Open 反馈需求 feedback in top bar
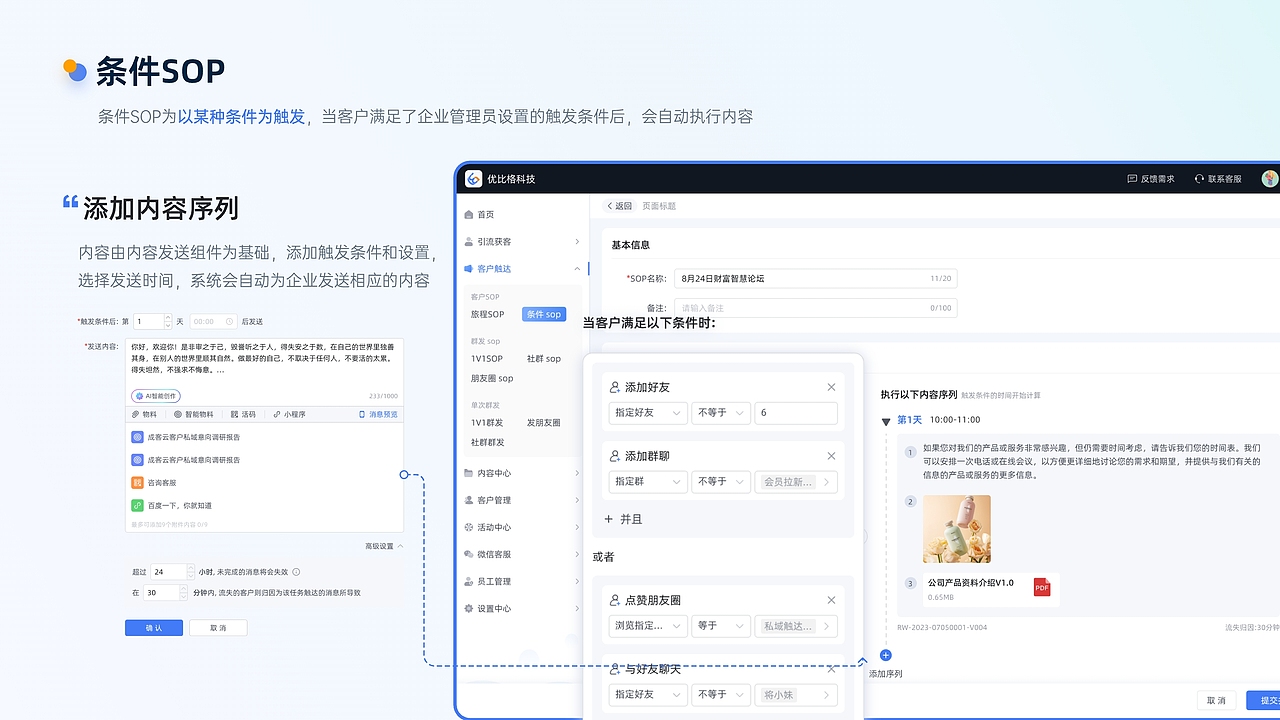 [x=1151, y=179]
